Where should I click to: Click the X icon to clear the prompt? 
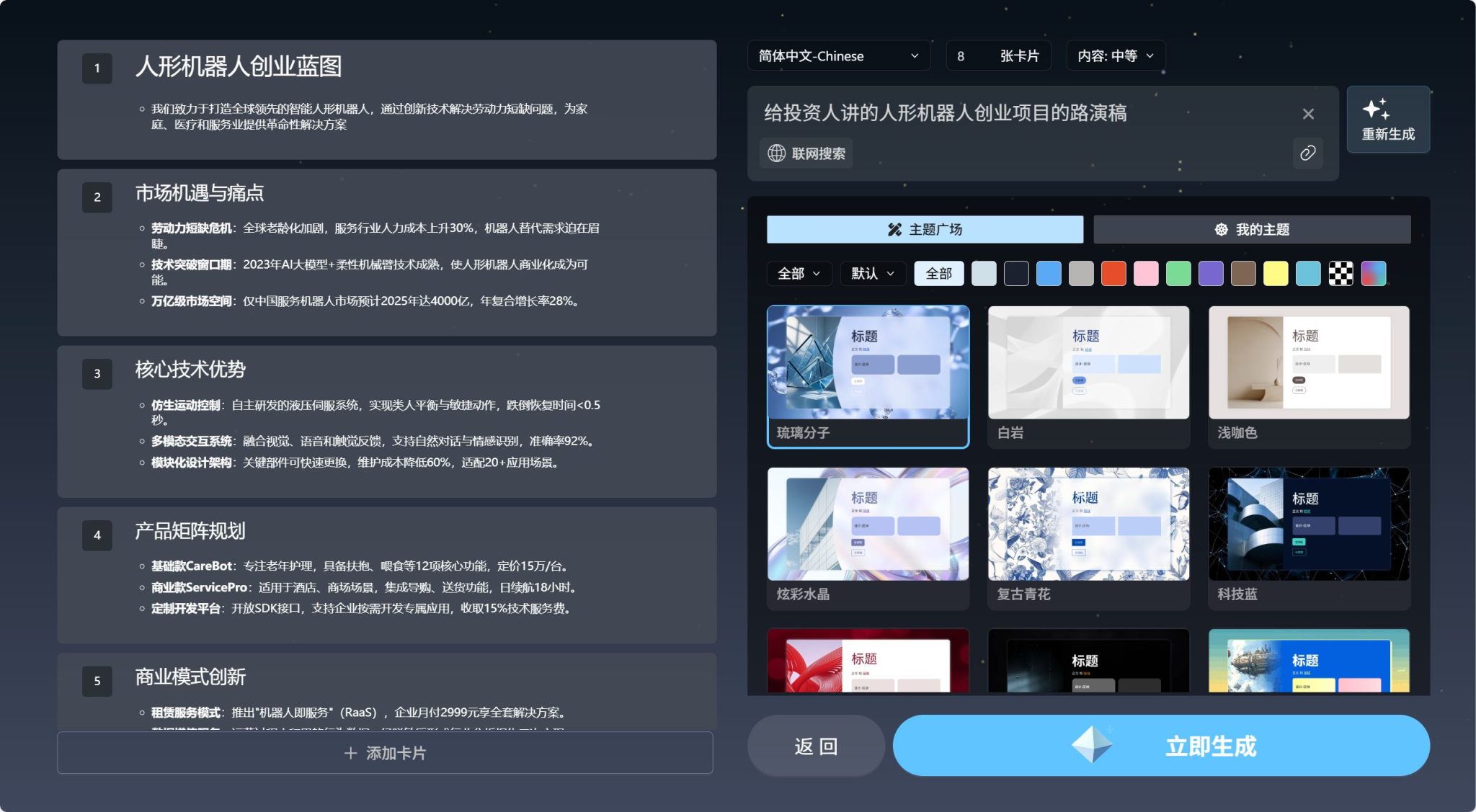(1307, 113)
